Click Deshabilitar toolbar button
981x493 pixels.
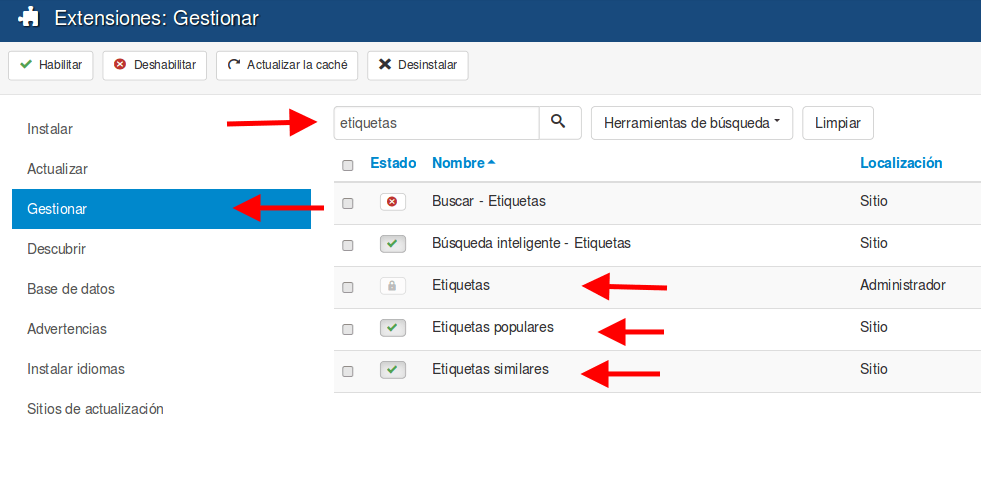click(x=155, y=65)
